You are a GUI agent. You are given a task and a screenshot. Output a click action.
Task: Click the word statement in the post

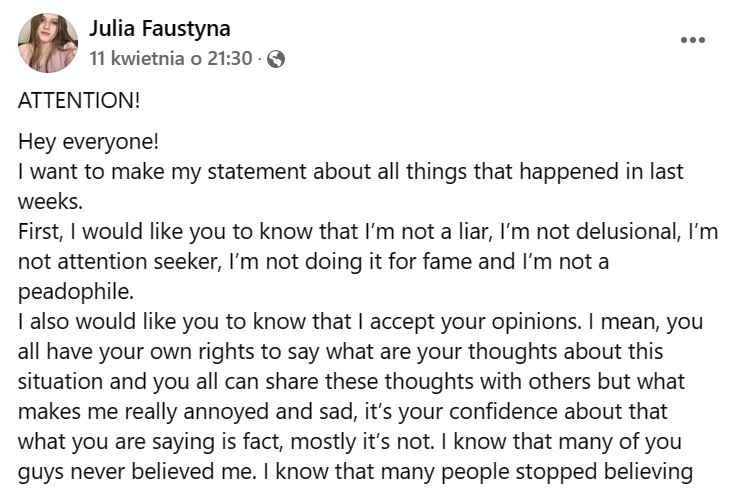(x=258, y=171)
